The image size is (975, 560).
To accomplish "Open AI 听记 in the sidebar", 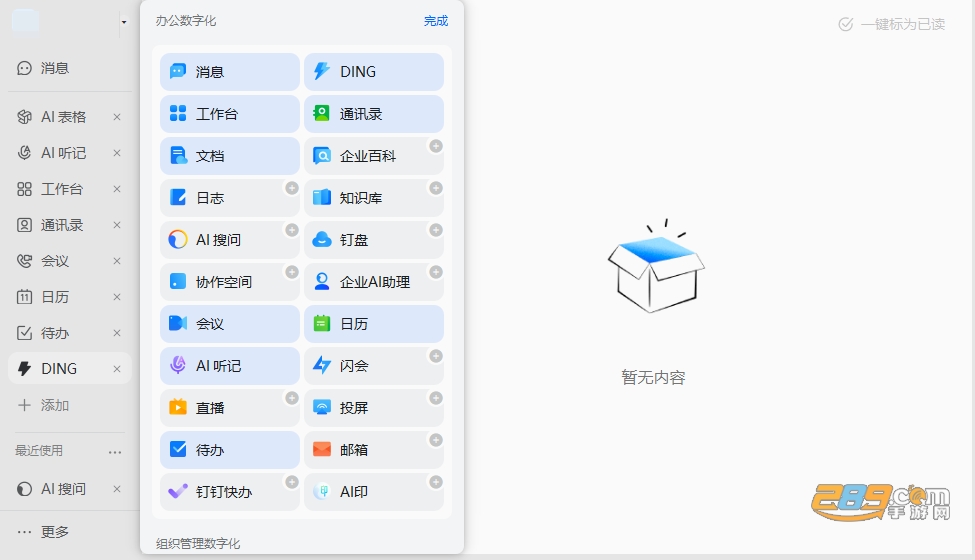I will (62, 153).
